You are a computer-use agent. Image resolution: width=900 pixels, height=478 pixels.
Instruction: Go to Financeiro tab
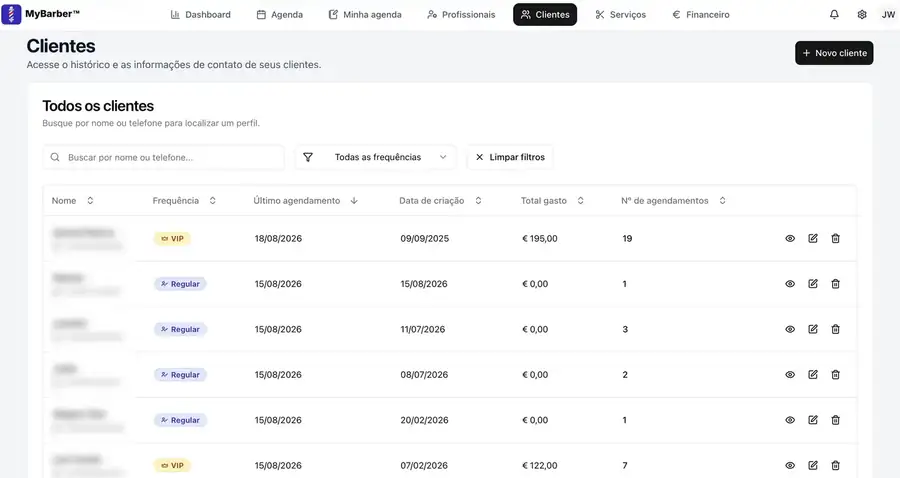(701, 14)
